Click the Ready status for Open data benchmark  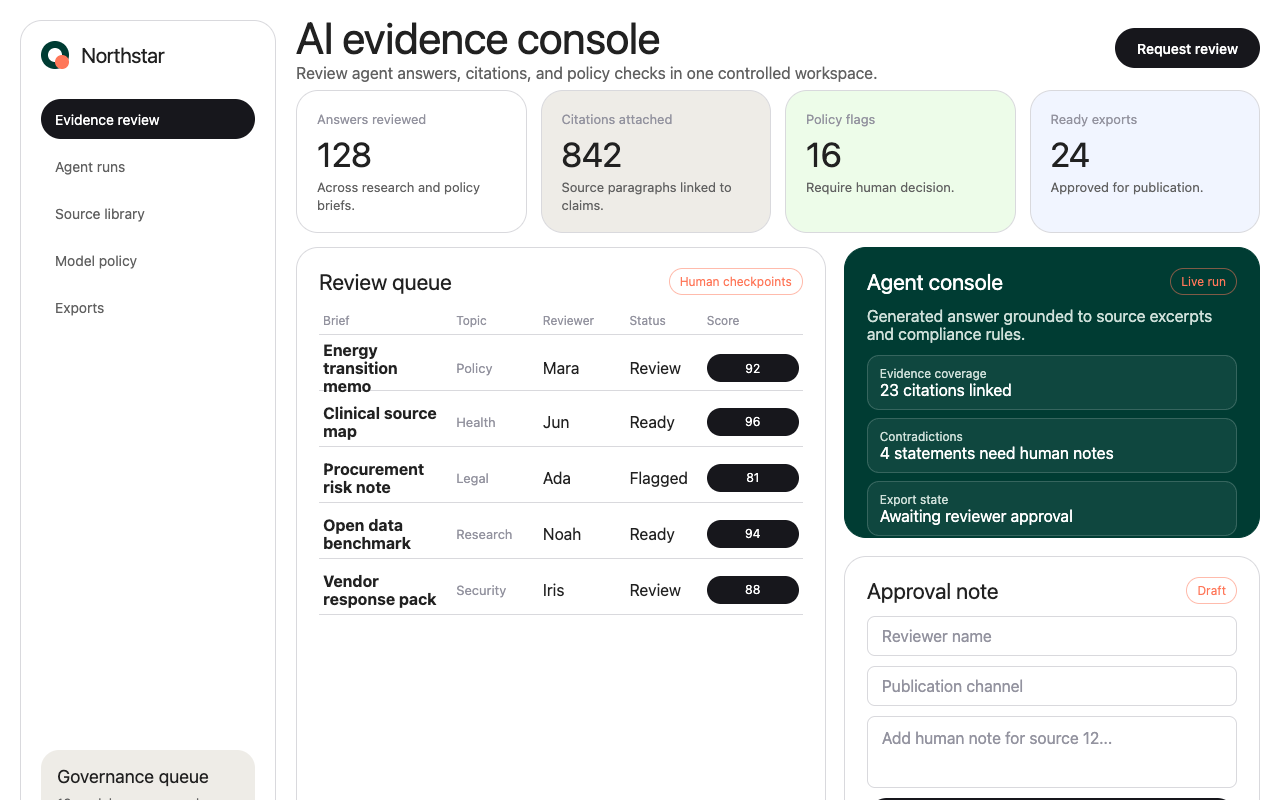[x=652, y=534]
